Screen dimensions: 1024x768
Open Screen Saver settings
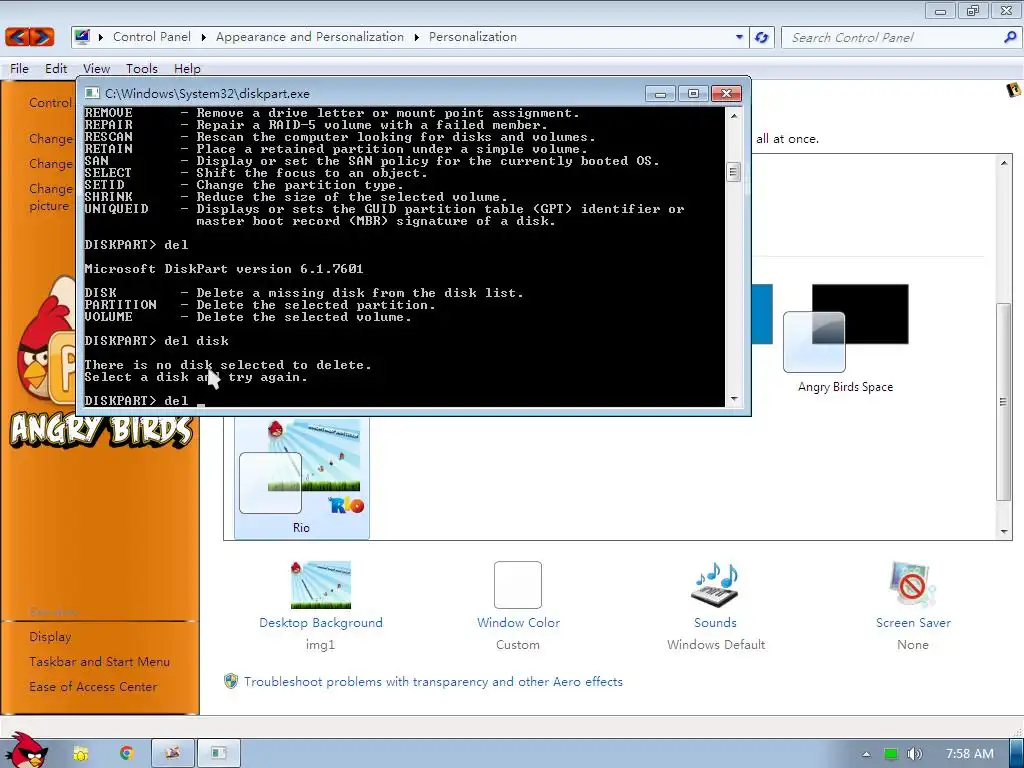[x=913, y=605]
